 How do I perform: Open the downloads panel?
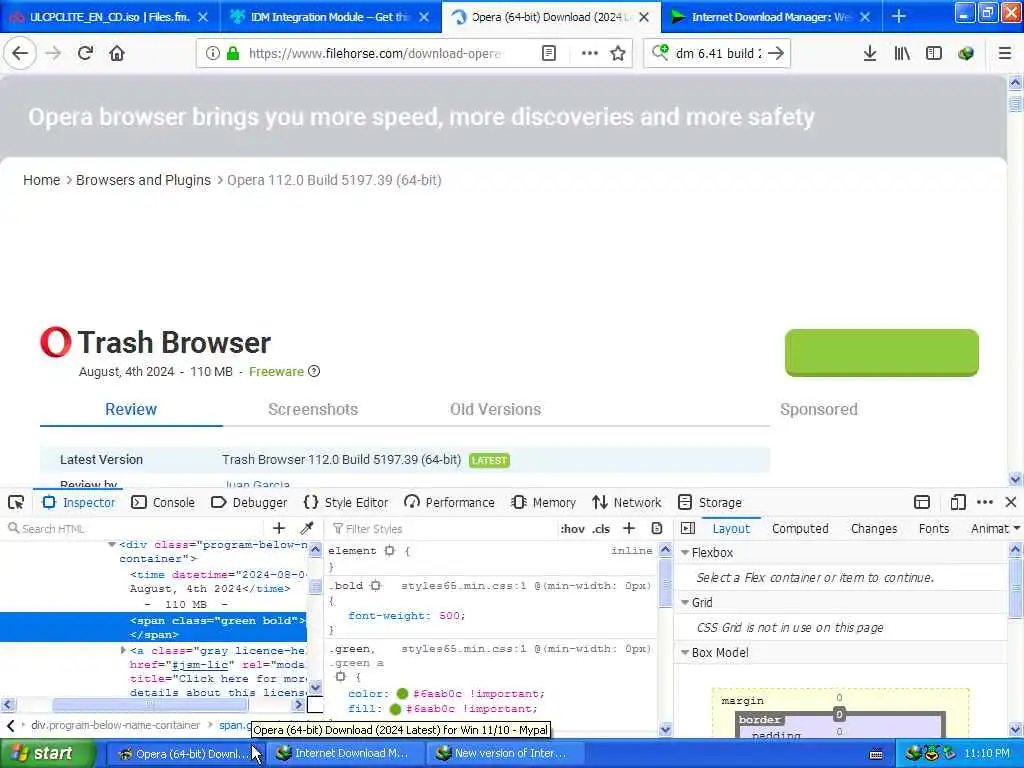pos(870,54)
